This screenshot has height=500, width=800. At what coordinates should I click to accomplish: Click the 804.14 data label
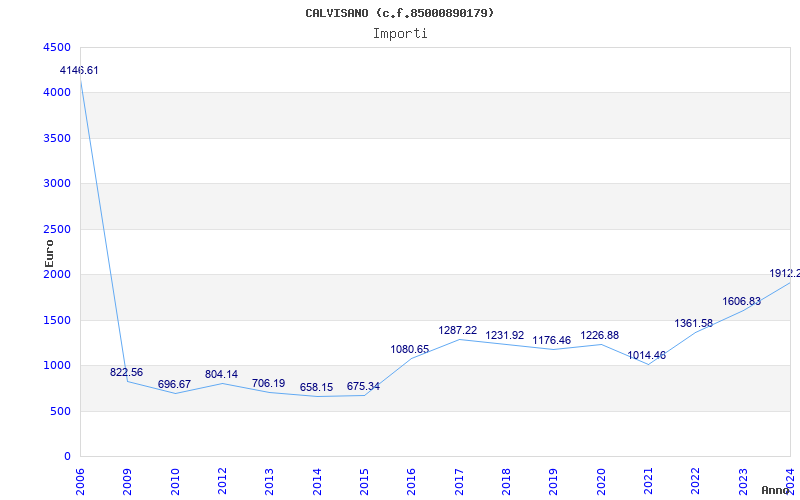pyautogui.click(x=221, y=374)
